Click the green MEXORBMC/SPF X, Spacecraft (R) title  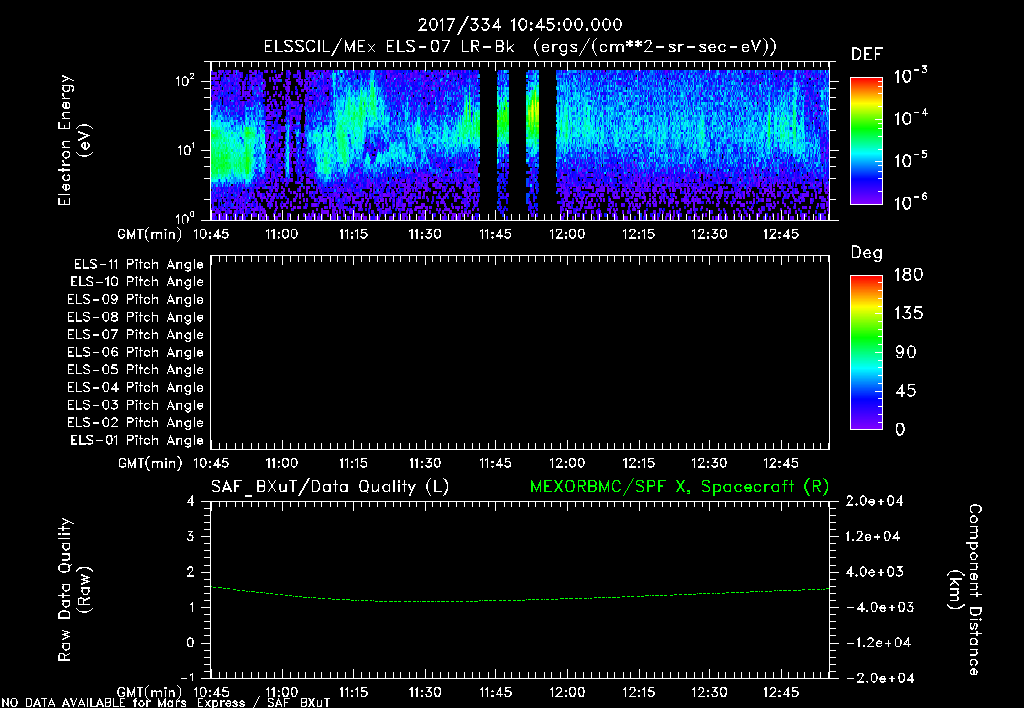coord(679,487)
